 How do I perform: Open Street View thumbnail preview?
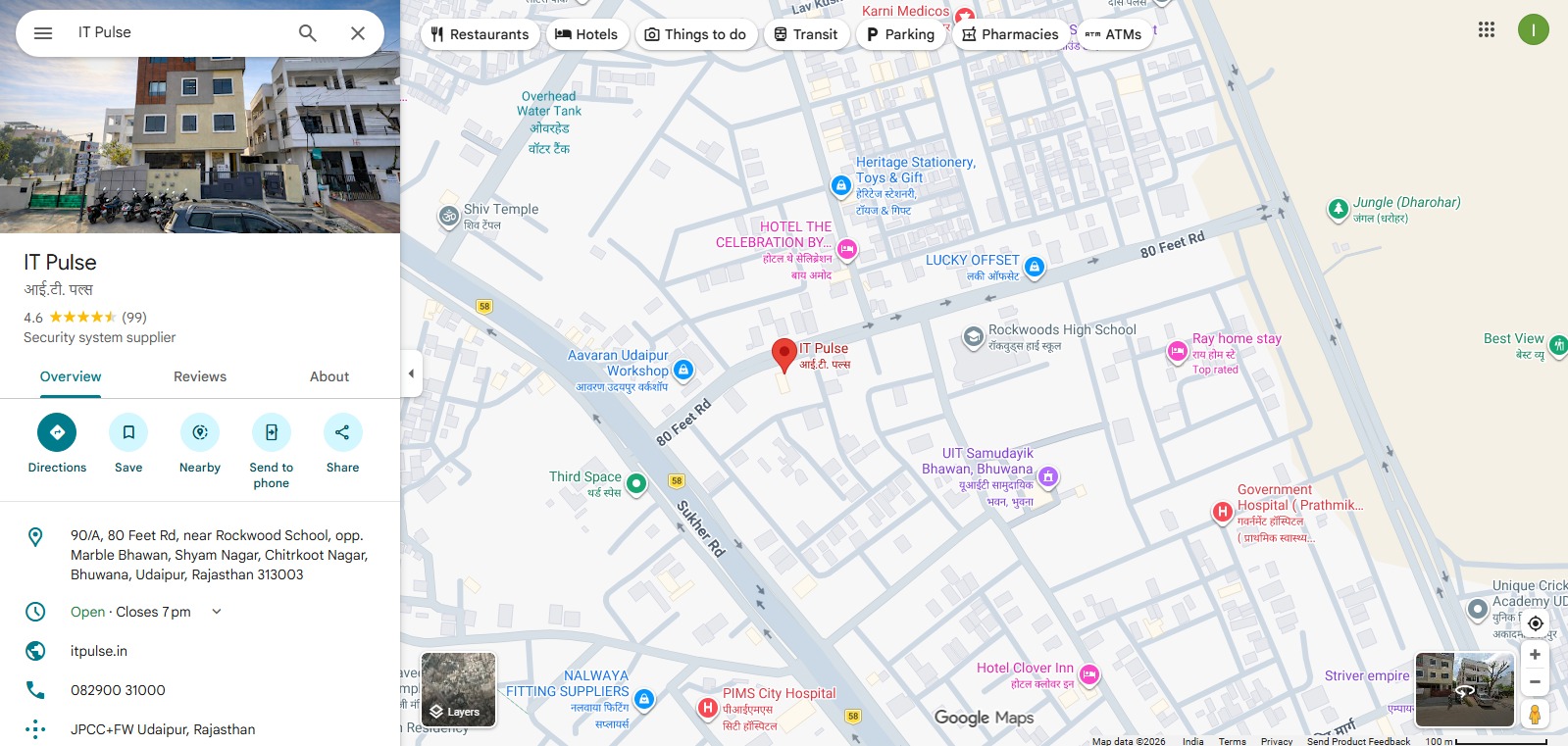[x=1465, y=689]
